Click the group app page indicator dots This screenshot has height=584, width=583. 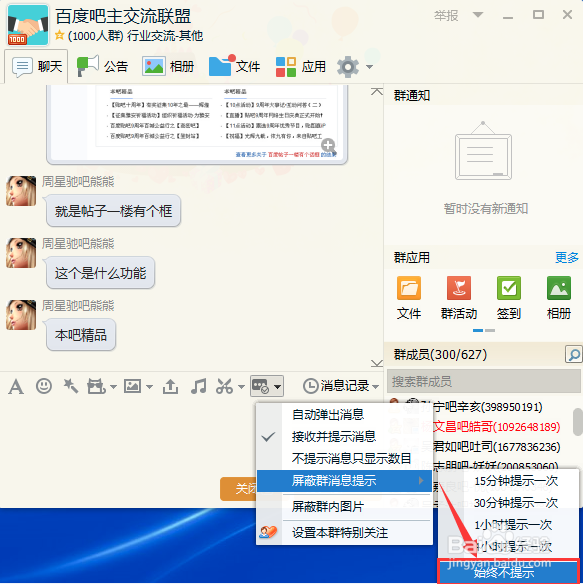(x=484, y=330)
